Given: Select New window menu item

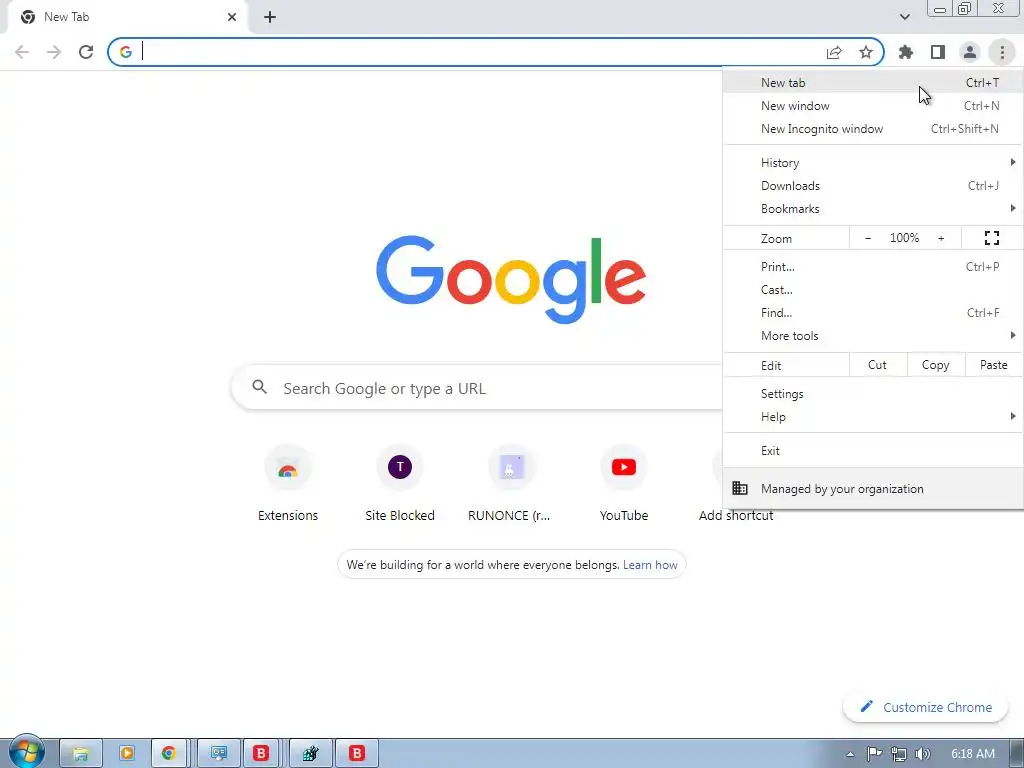Looking at the screenshot, I should [x=872, y=106].
